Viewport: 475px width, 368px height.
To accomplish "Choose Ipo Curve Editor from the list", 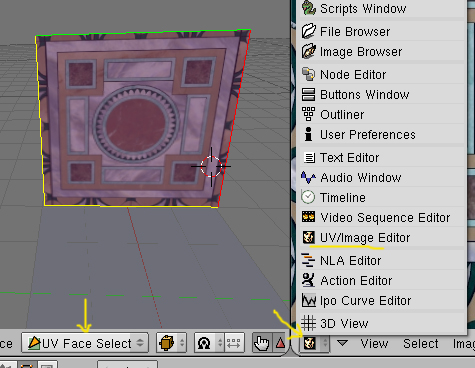I will point(382,300).
